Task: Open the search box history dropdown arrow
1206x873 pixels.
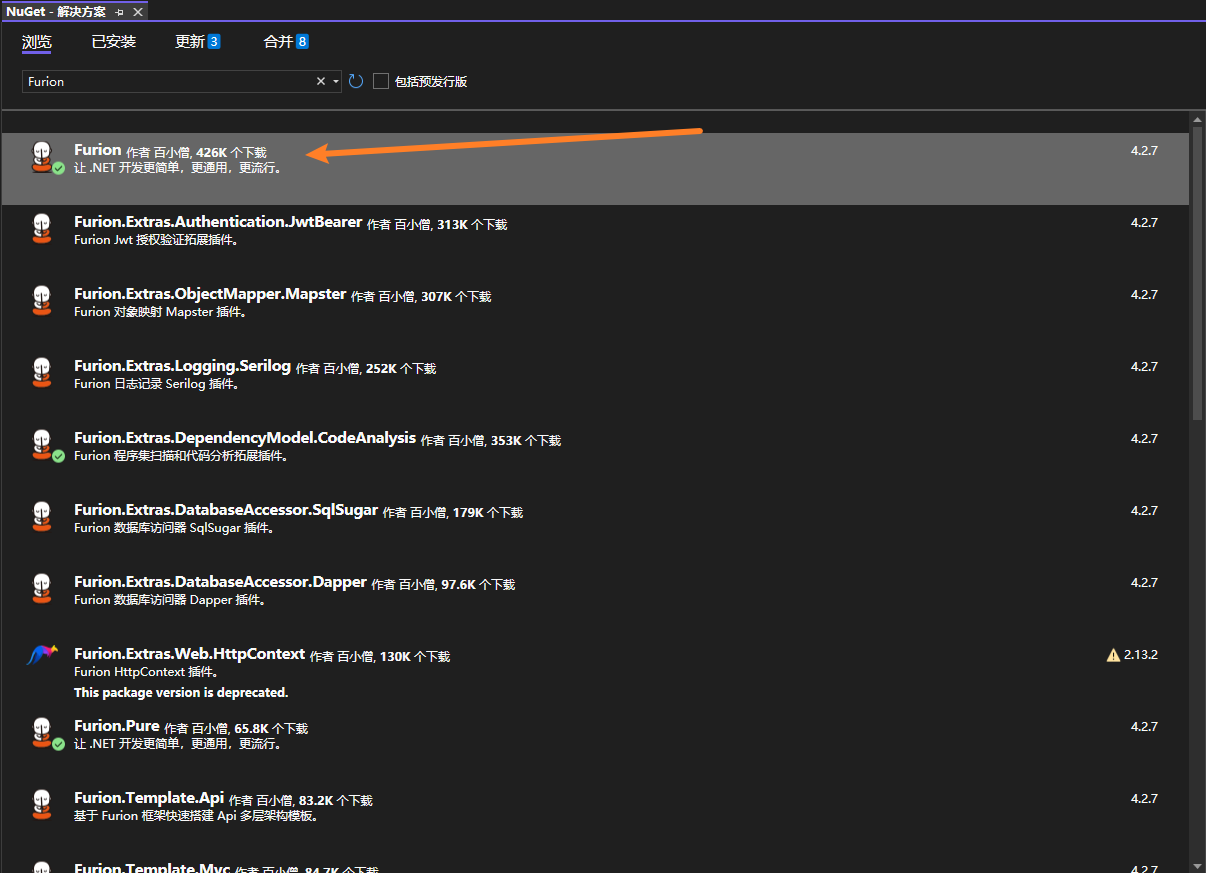Action: 336,82
